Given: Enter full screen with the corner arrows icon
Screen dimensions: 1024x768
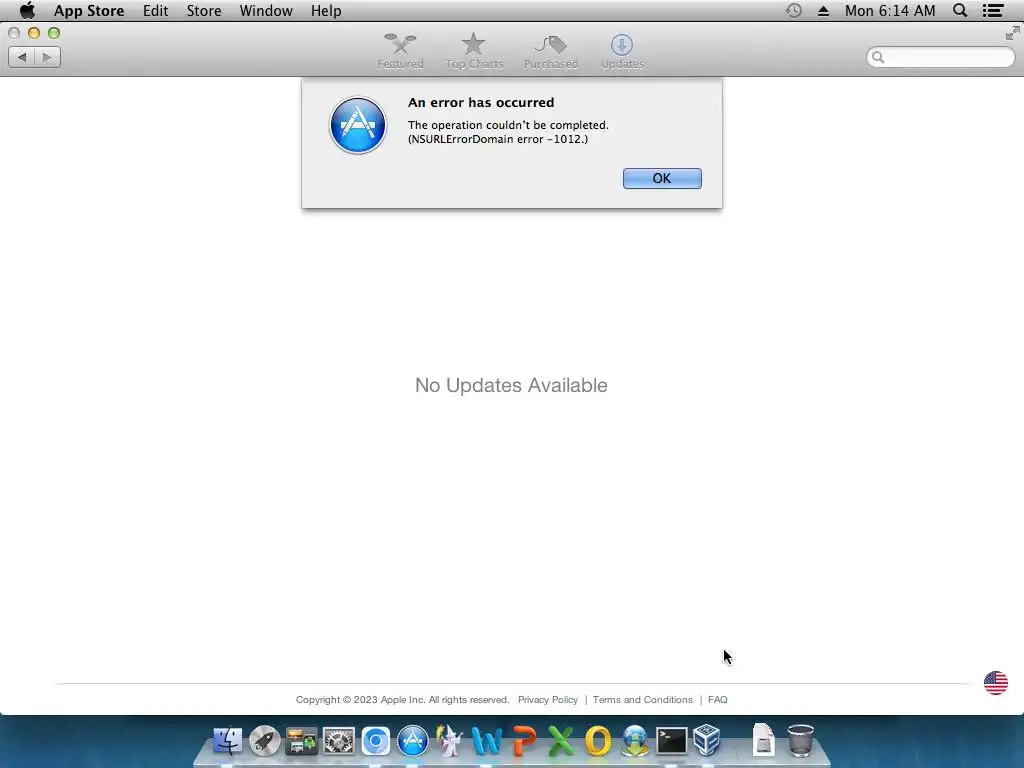Looking at the screenshot, I should 1012,33.
